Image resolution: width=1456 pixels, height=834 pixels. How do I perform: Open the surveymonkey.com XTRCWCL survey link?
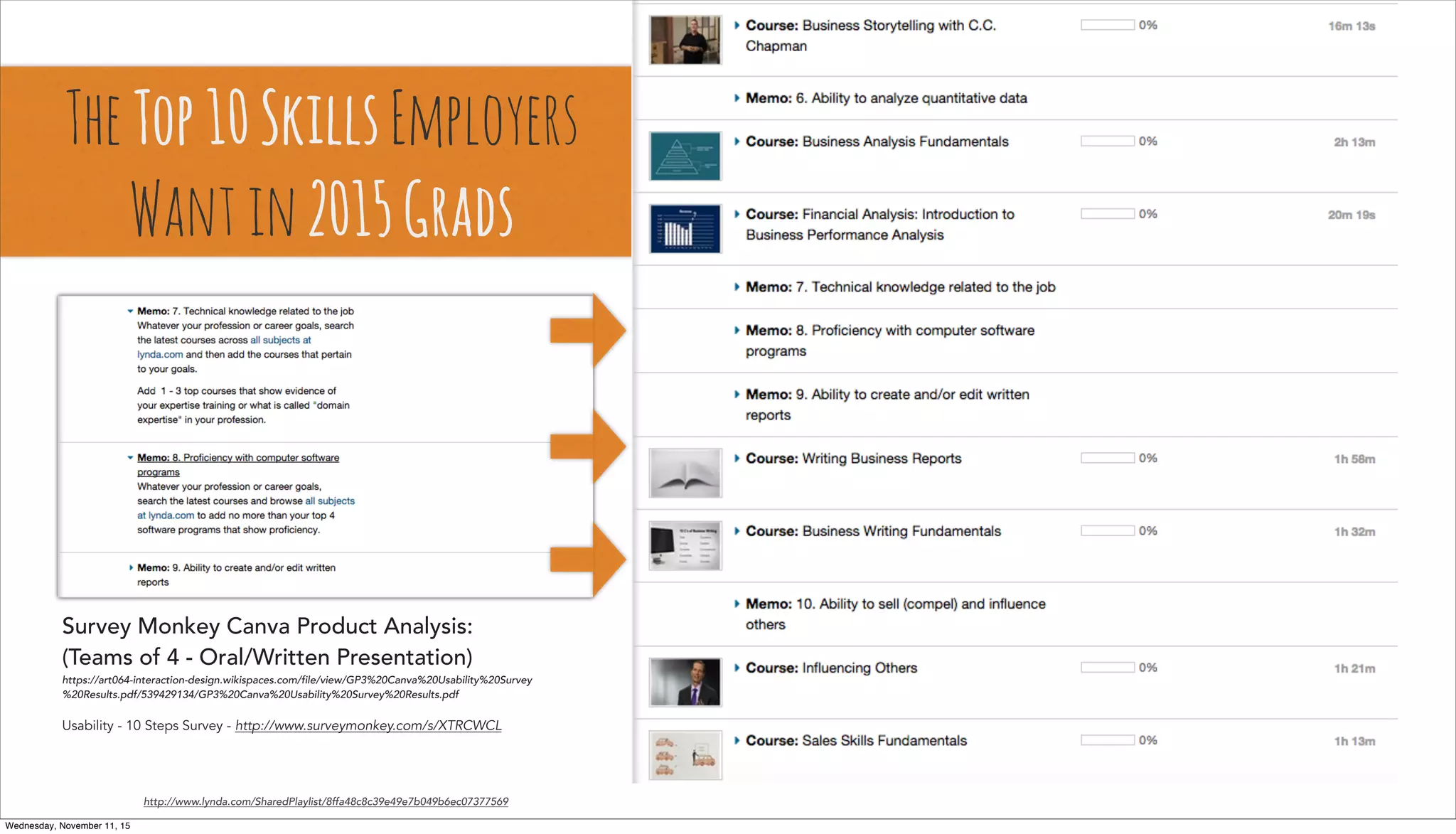(368, 725)
